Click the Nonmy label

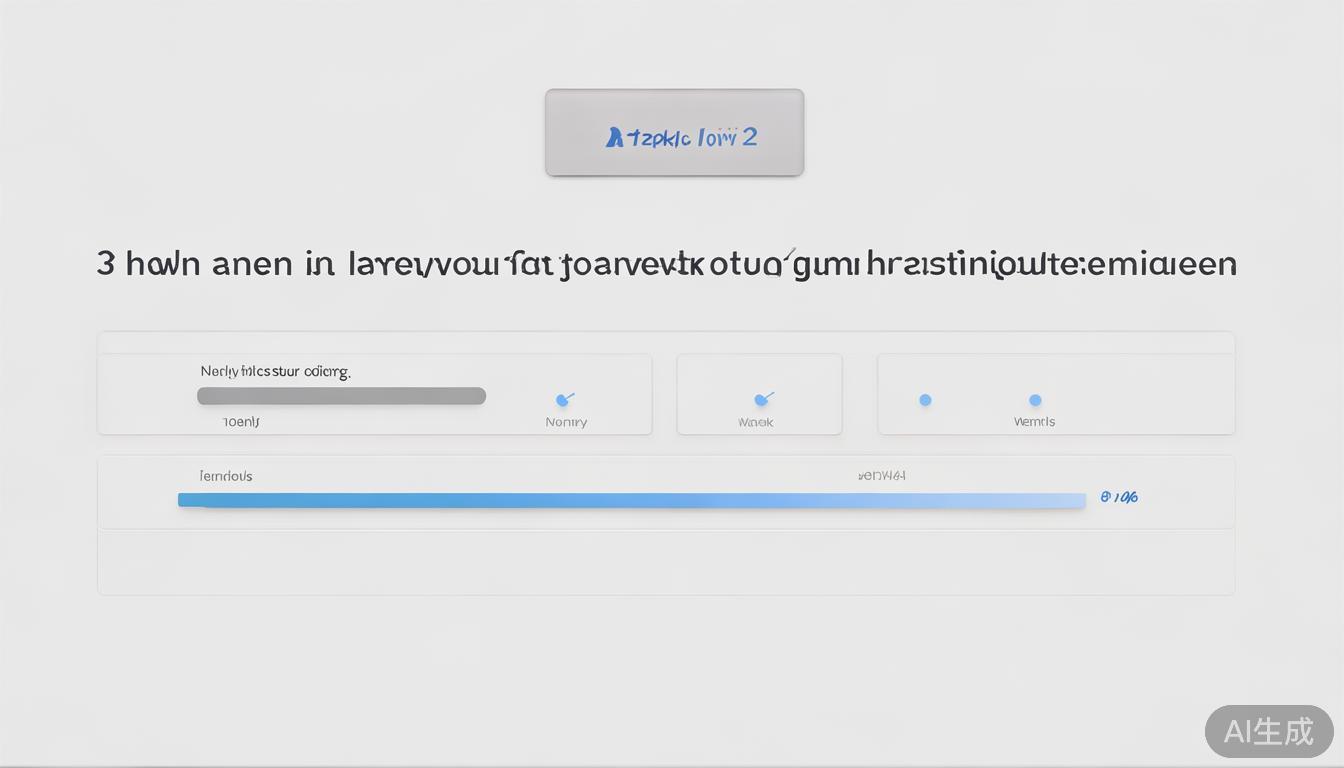(566, 422)
